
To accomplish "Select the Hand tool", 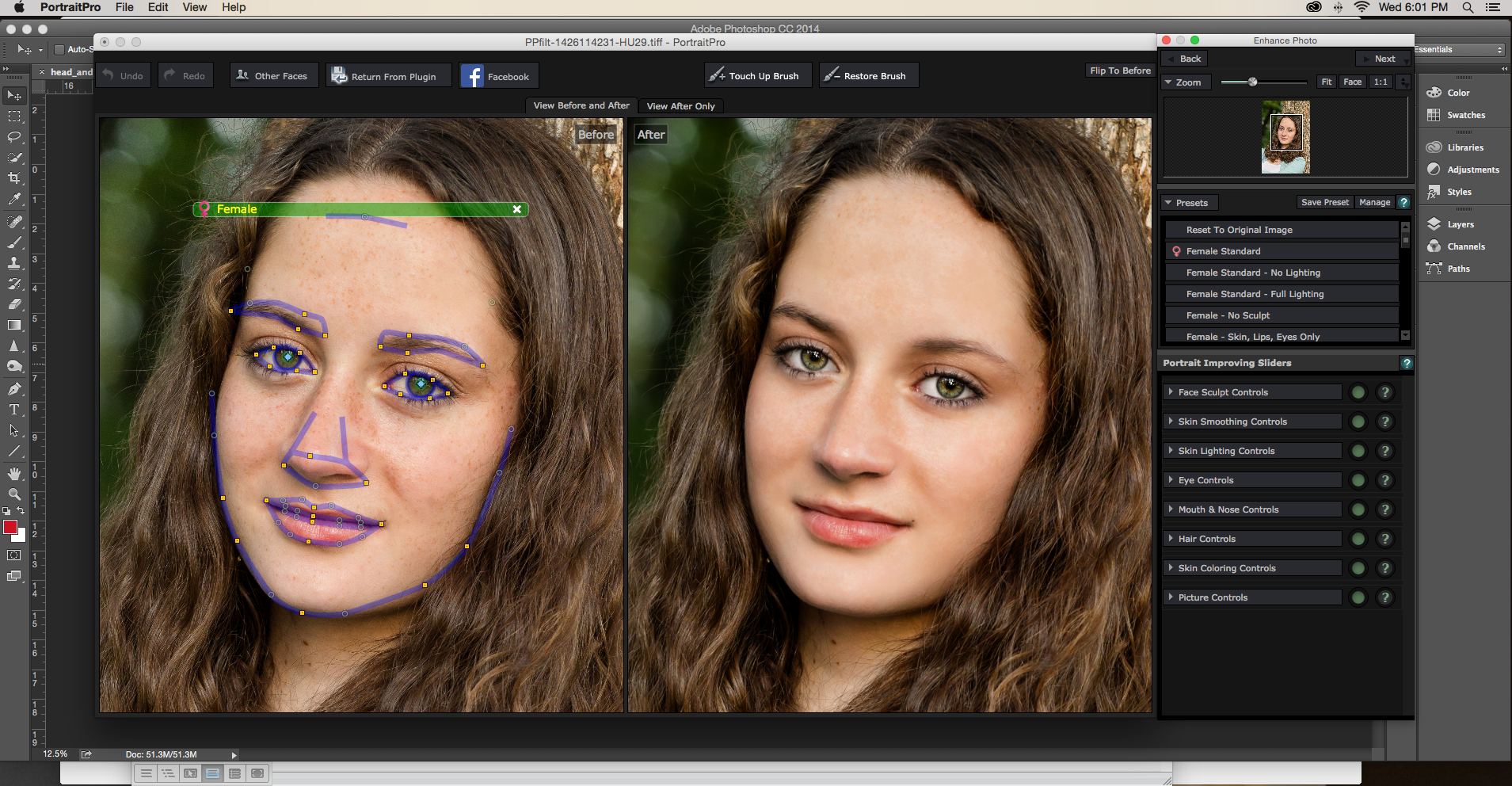I will pyautogui.click(x=14, y=474).
